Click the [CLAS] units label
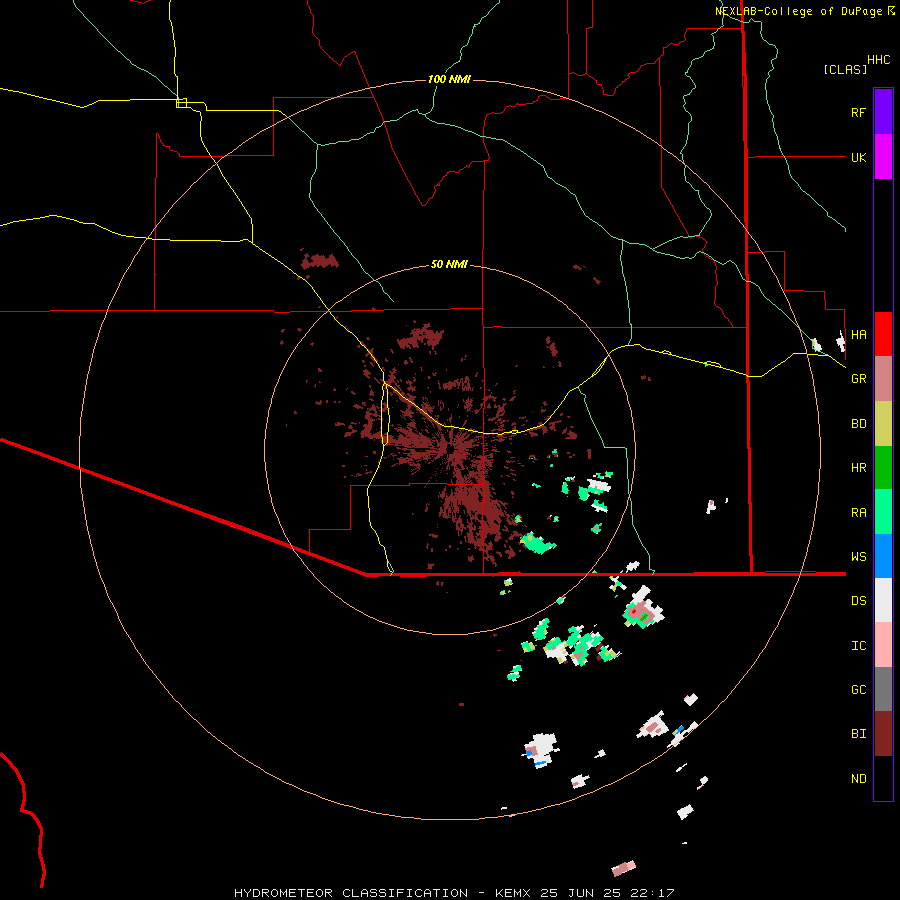This screenshot has width=900, height=900. [x=845, y=70]
